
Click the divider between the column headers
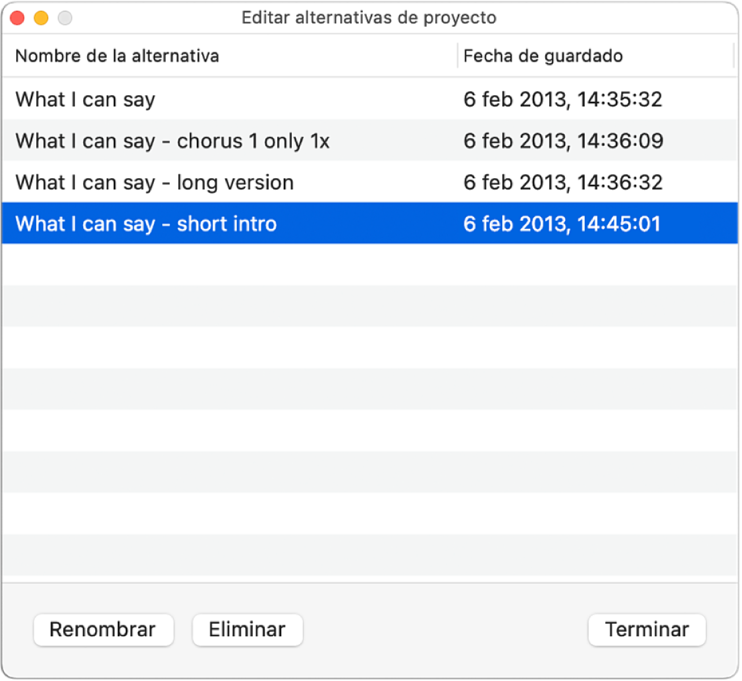457,56
